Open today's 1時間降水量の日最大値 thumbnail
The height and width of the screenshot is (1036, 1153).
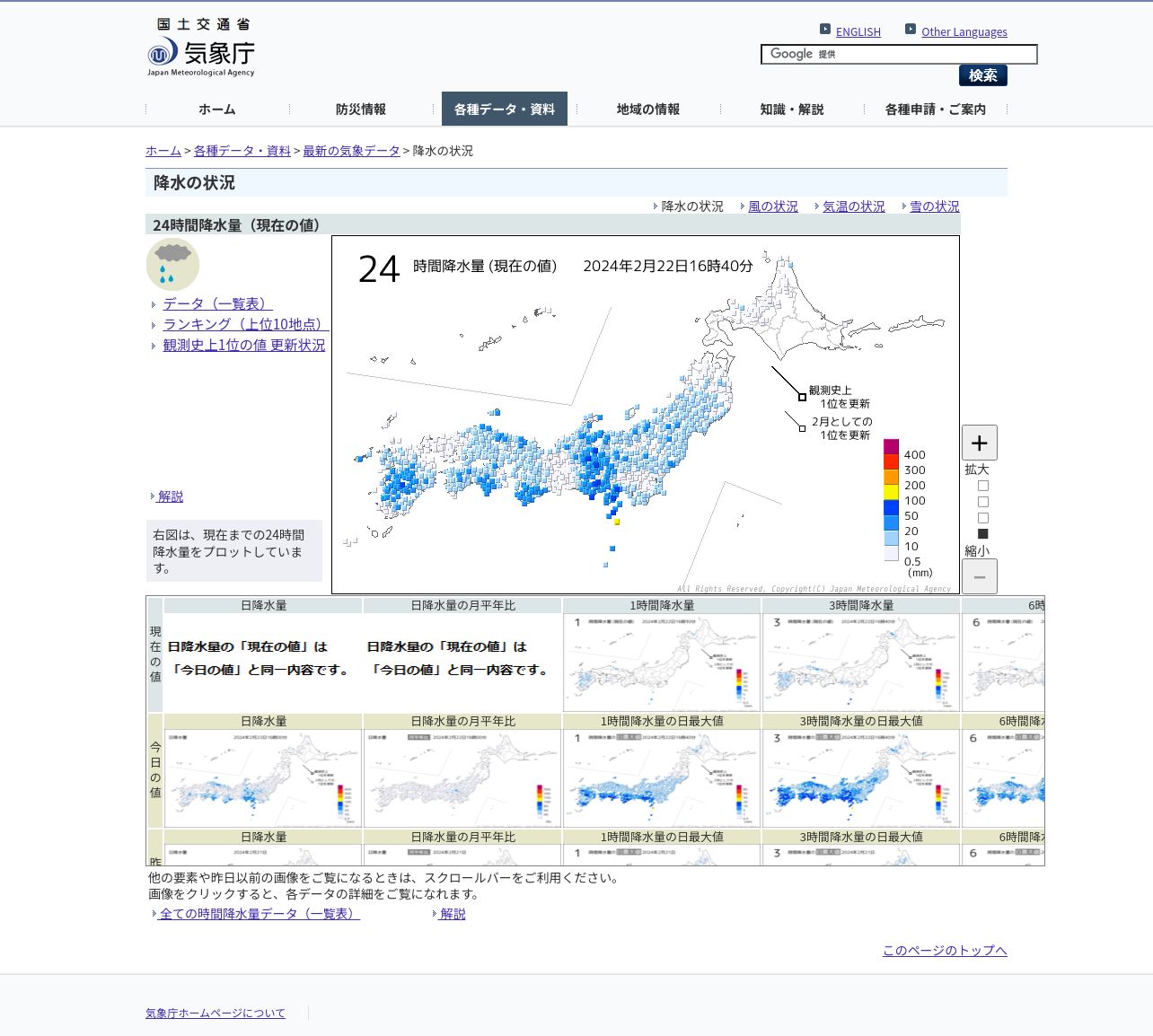(662, 778)
